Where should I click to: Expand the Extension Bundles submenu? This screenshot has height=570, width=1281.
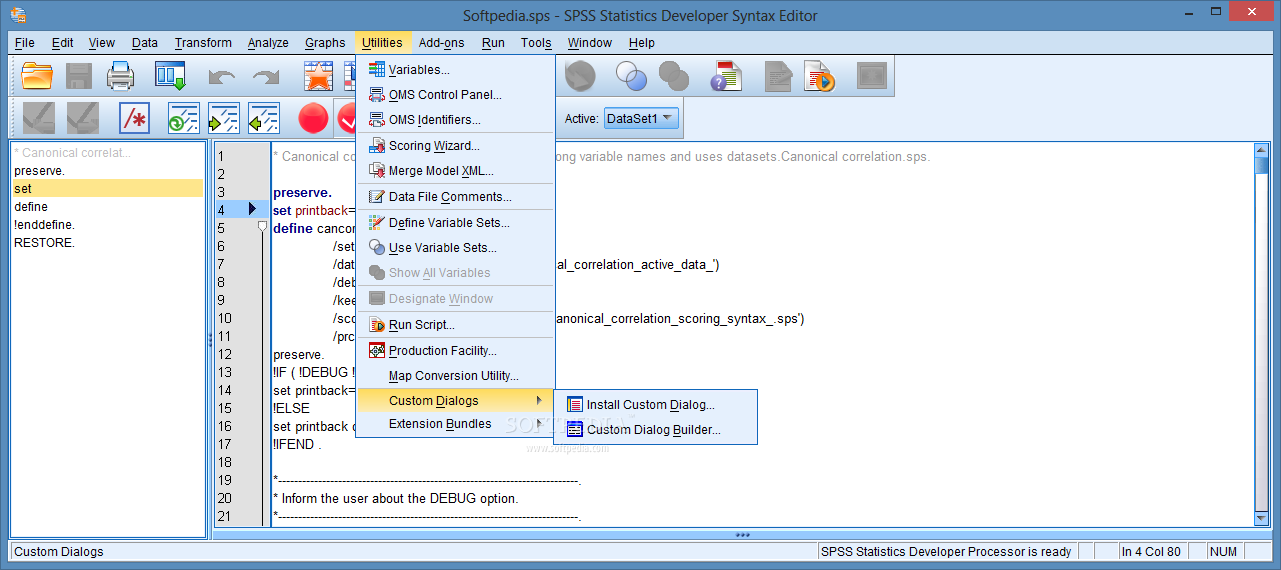(x=455, y=424)
